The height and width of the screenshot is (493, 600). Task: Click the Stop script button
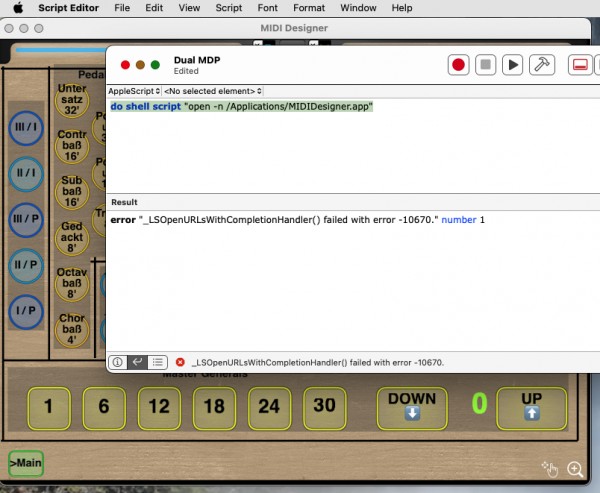point(486,65)
